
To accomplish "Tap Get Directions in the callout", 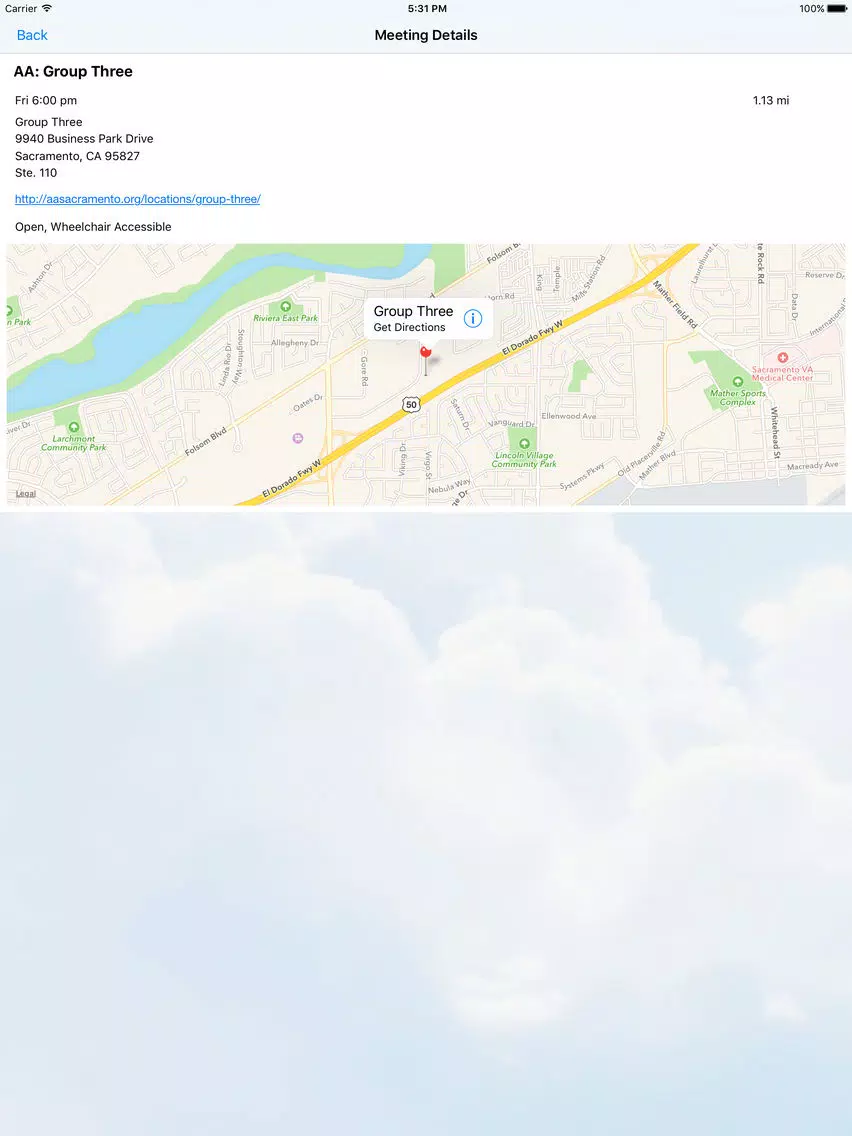I will point(409,327).
